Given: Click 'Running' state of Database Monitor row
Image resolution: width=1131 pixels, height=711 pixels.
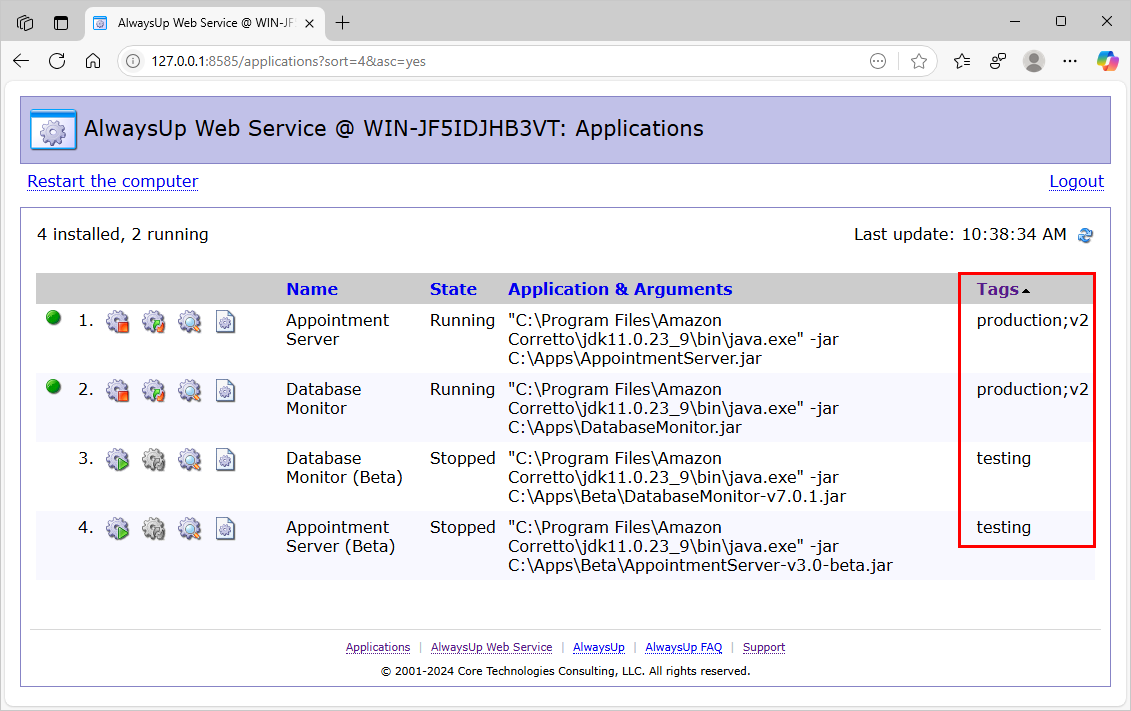Looking at the screenshot, I should 462,390.
